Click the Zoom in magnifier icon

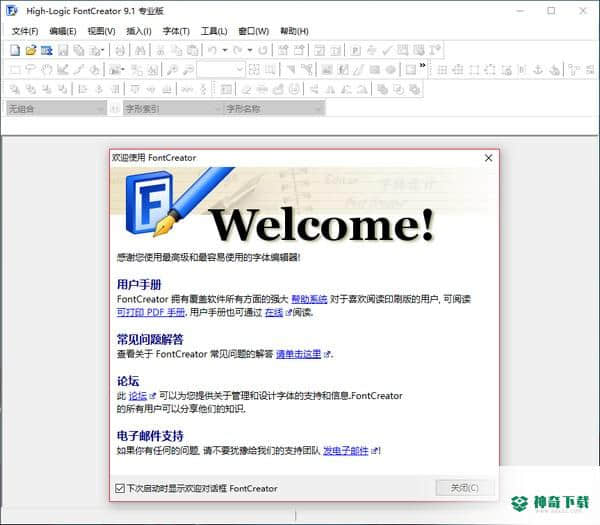click(172, 70)
